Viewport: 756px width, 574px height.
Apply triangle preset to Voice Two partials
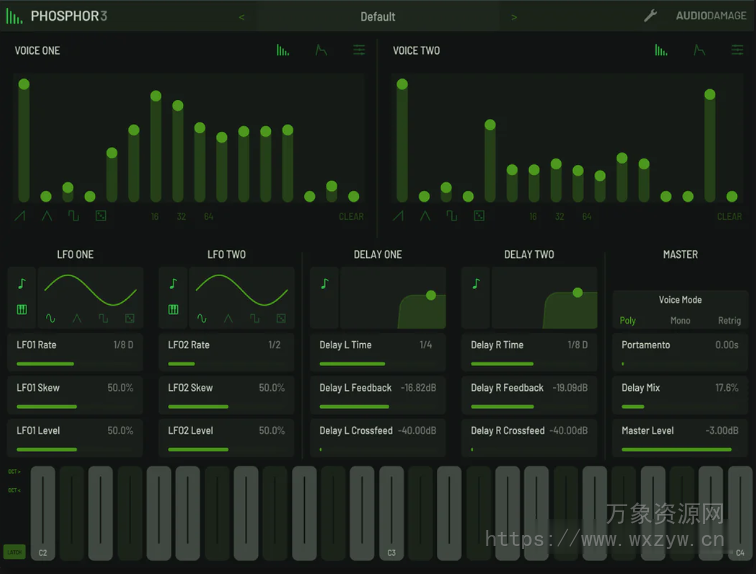425,216
